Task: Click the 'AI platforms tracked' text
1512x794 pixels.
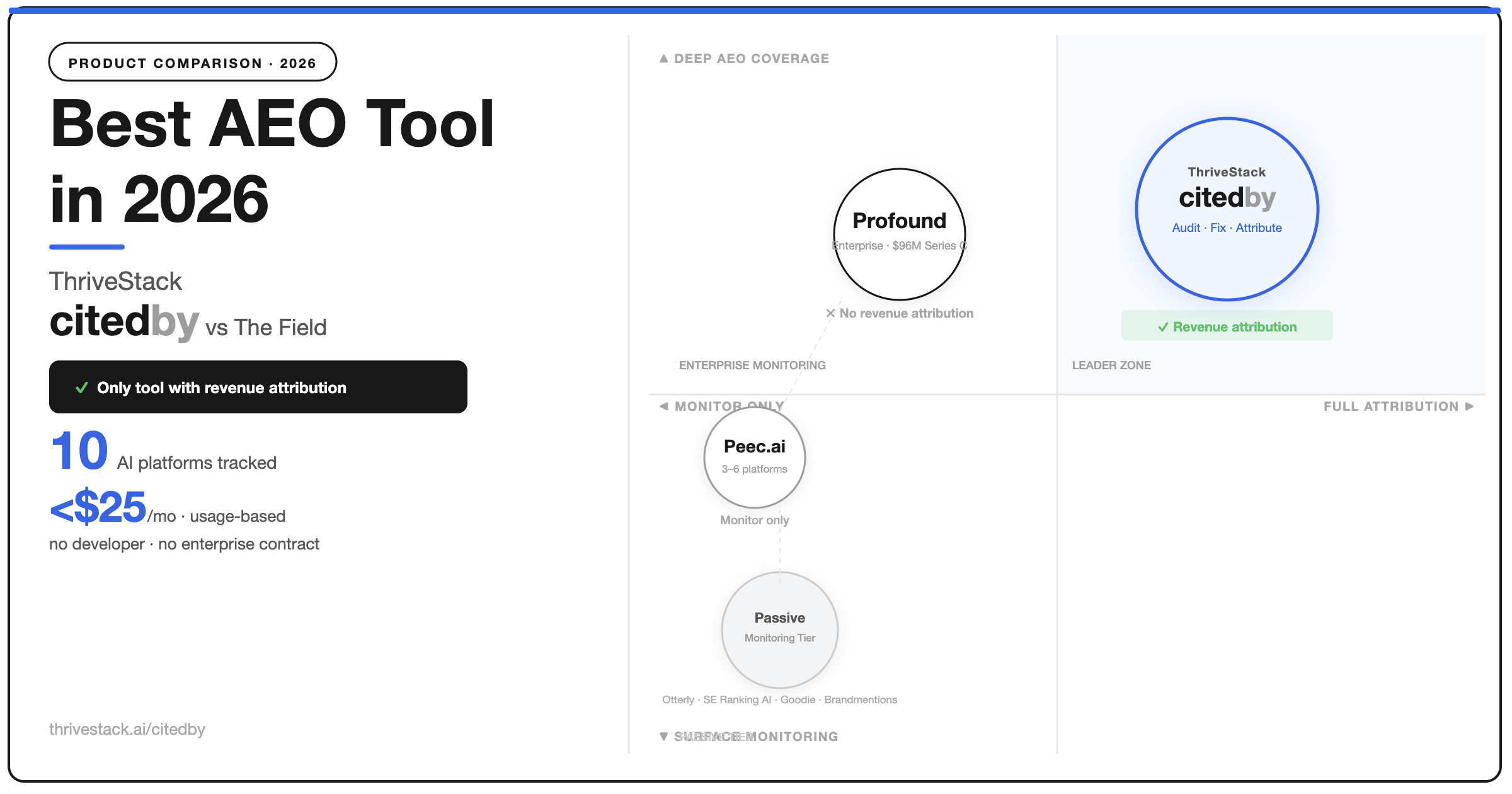Action: pos(197,463)
